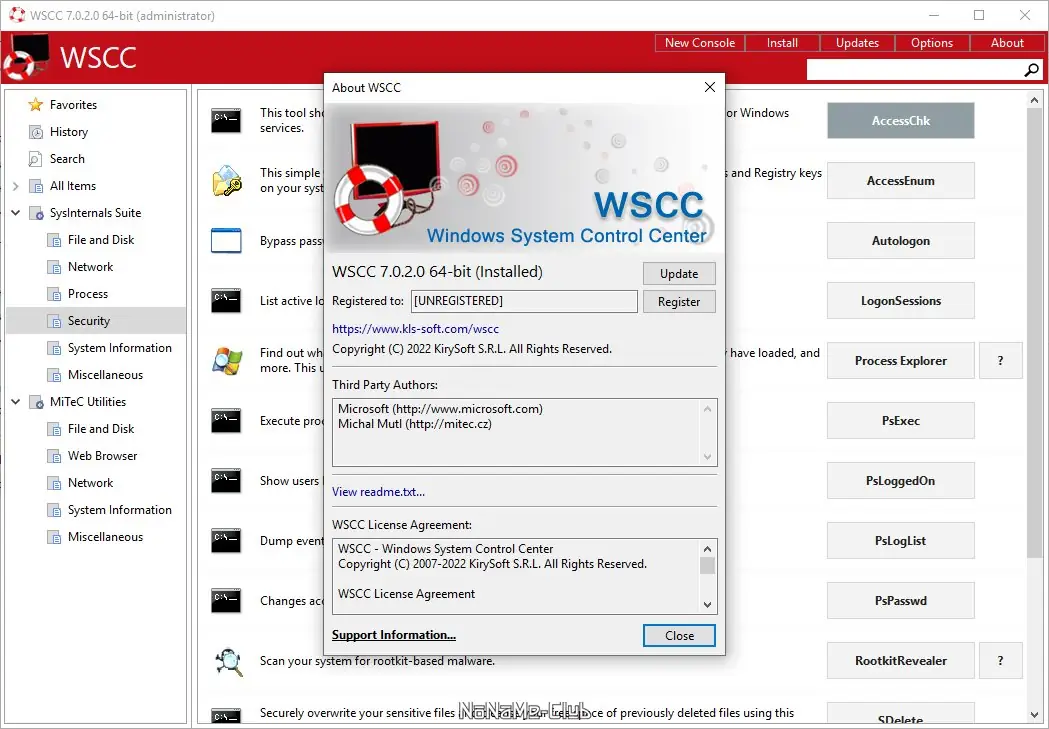Click the History clock icon
Screen dimensions: 1049x729
pos(35,132)
